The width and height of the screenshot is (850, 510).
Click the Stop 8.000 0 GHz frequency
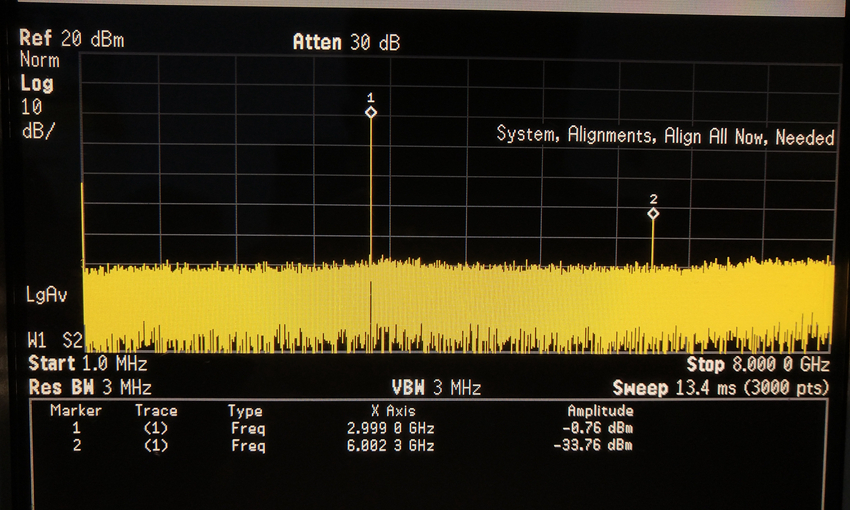coord(759,365)
